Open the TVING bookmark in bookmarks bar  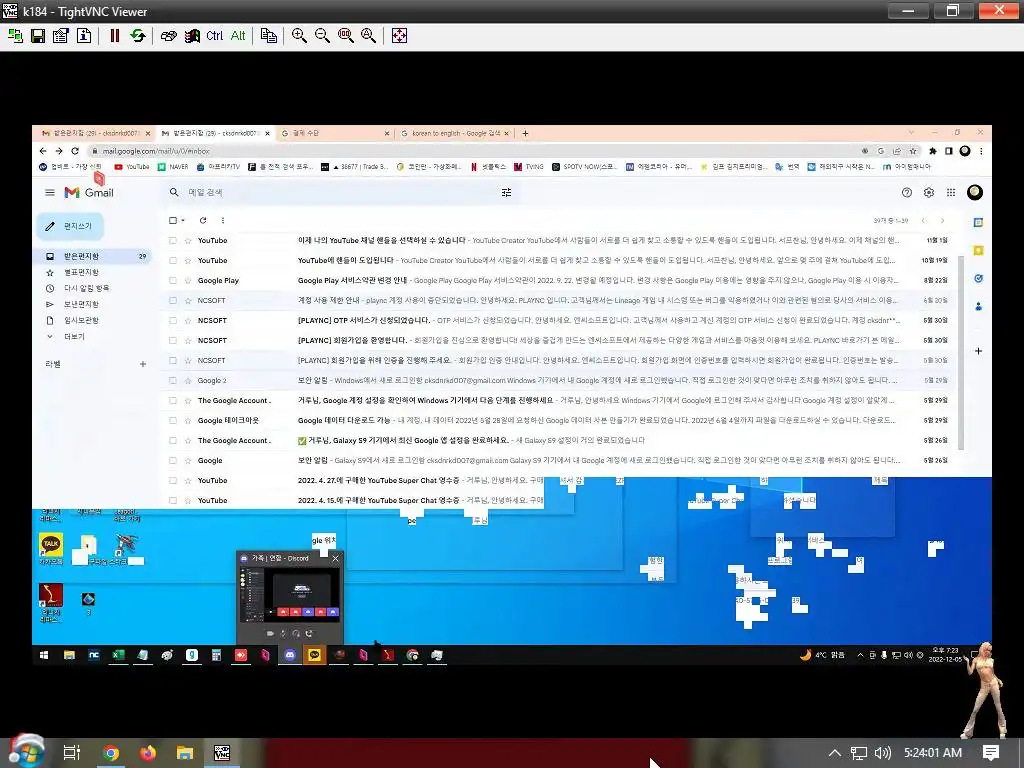click(528, 167)
